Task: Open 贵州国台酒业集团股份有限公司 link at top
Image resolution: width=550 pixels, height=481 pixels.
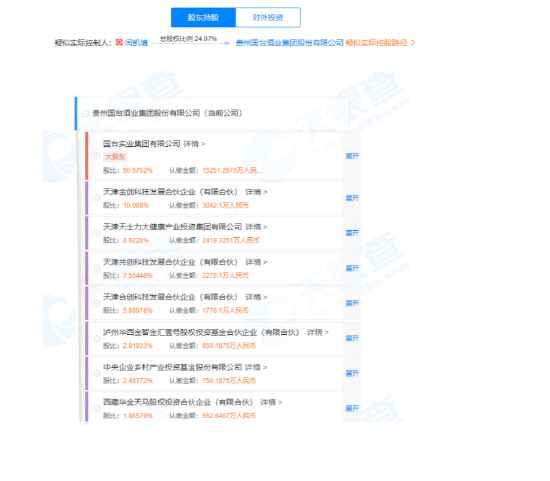Action: [289, 43]
